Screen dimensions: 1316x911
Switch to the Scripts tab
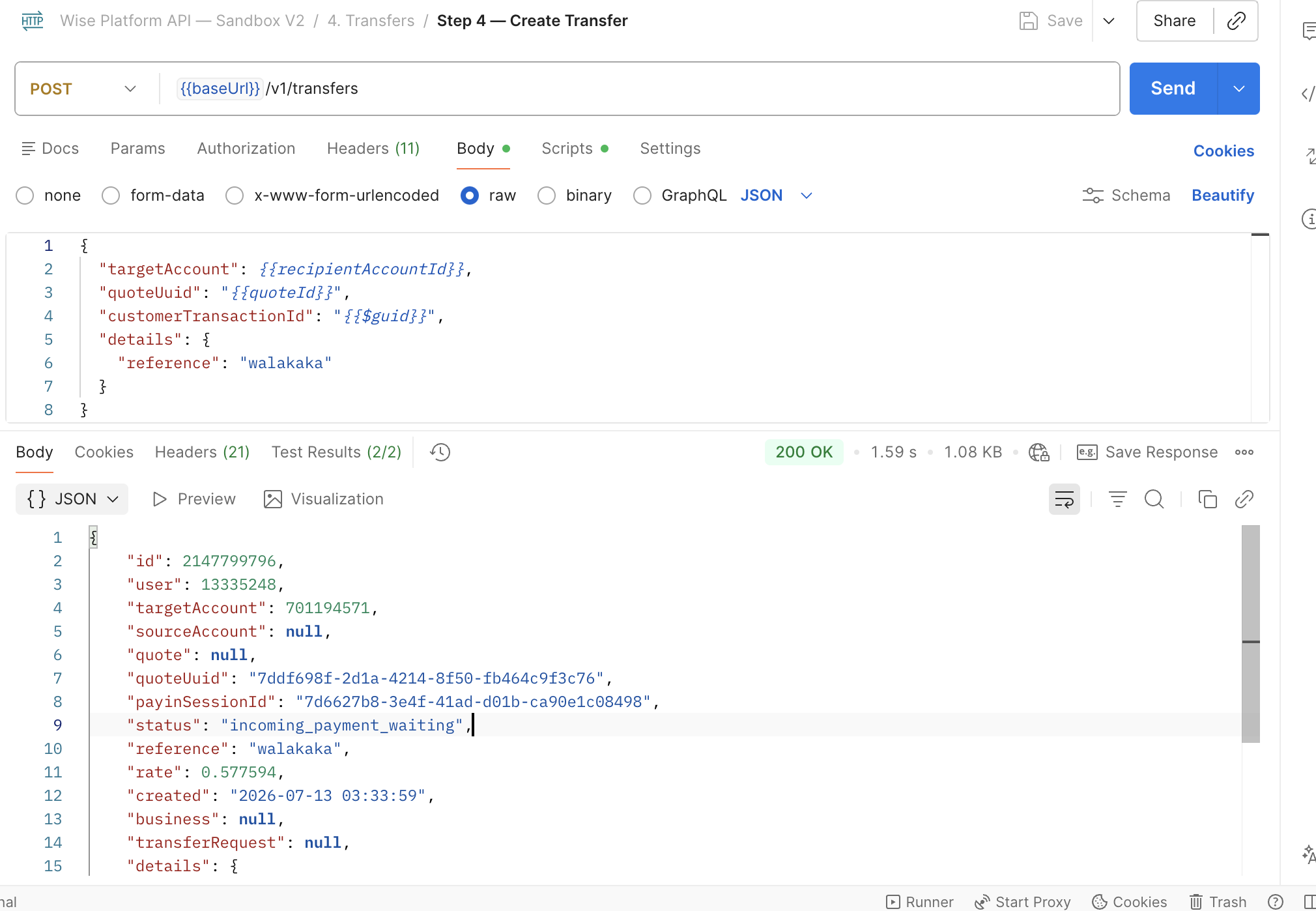click(x=575, y=149)
